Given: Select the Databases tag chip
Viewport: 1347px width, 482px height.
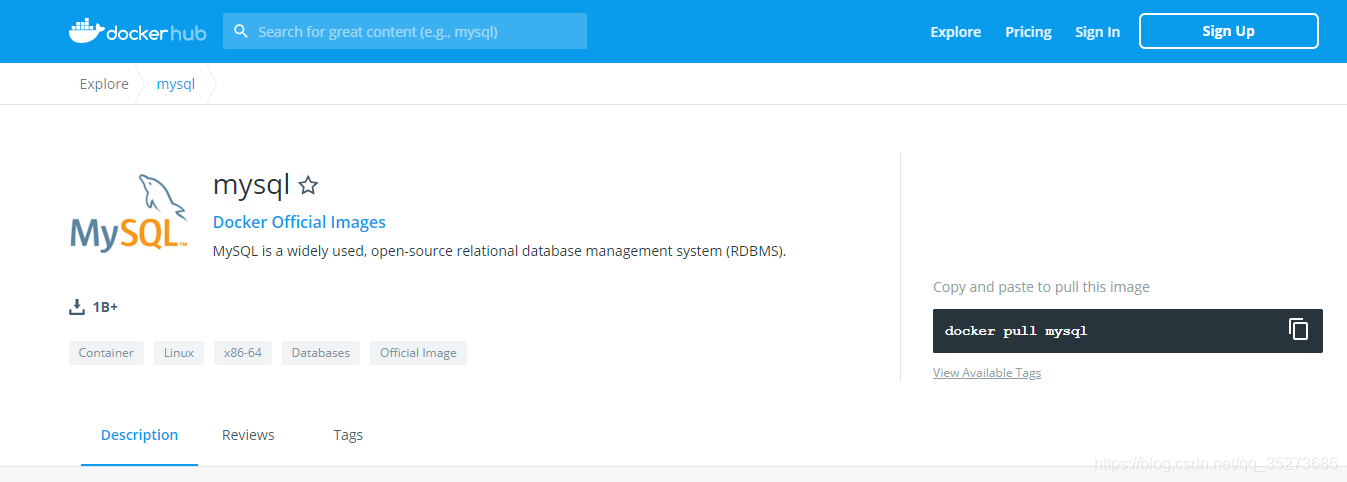Looking at the screenshot, I should (x=321, y=353).
